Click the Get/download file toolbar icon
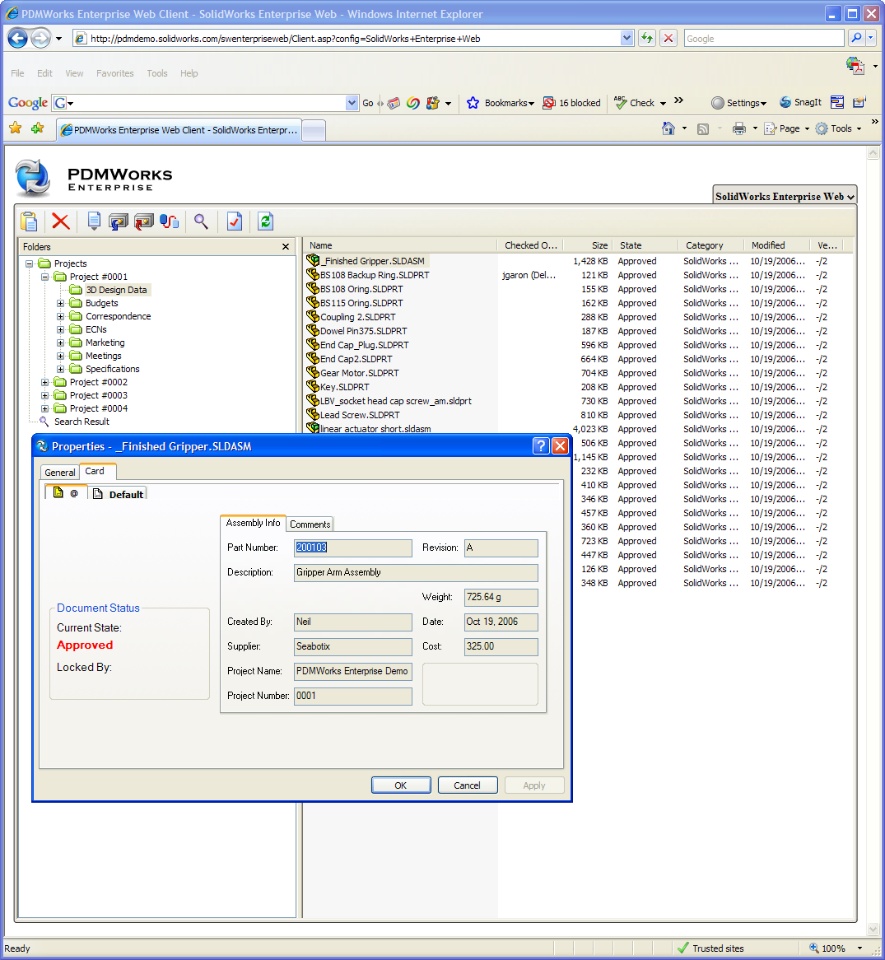The height and width of the screenshot is (960, 885). (x=94, y=221)
